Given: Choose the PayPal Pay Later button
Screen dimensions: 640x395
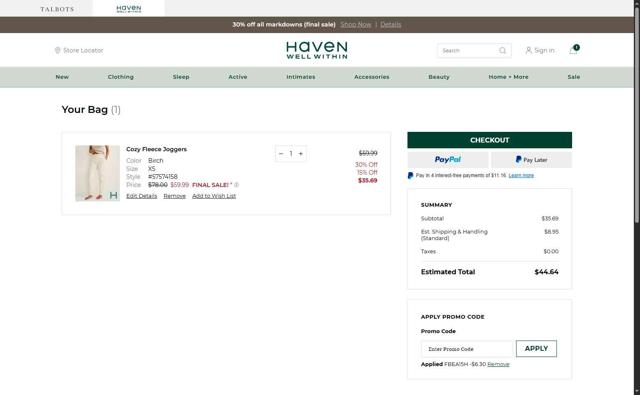Looking at the screenshot, I should pyautogui.click(x=531, y=160).
